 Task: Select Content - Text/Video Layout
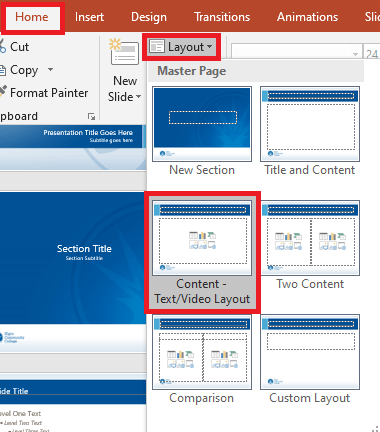point(202,252)
